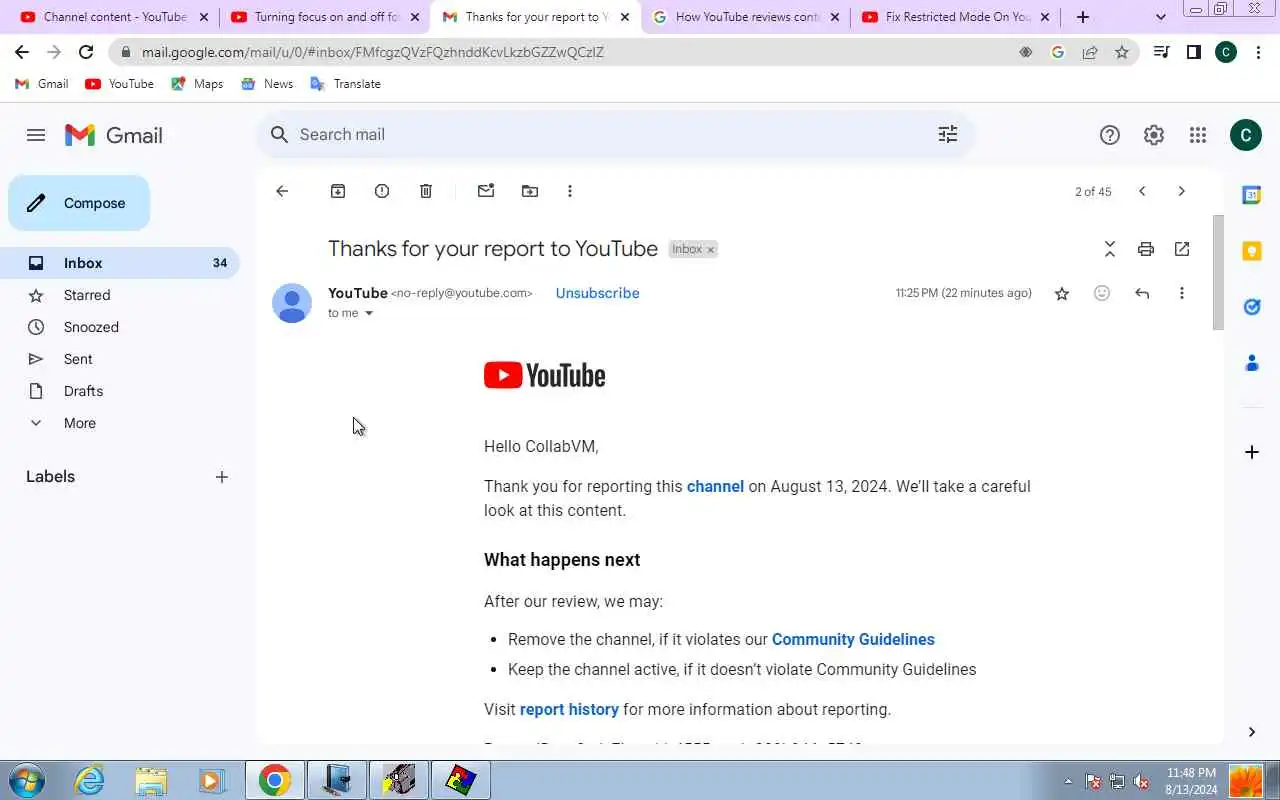Reply to the YouTube email
Screen dimensions: 1280x800
click(1142, 293)
